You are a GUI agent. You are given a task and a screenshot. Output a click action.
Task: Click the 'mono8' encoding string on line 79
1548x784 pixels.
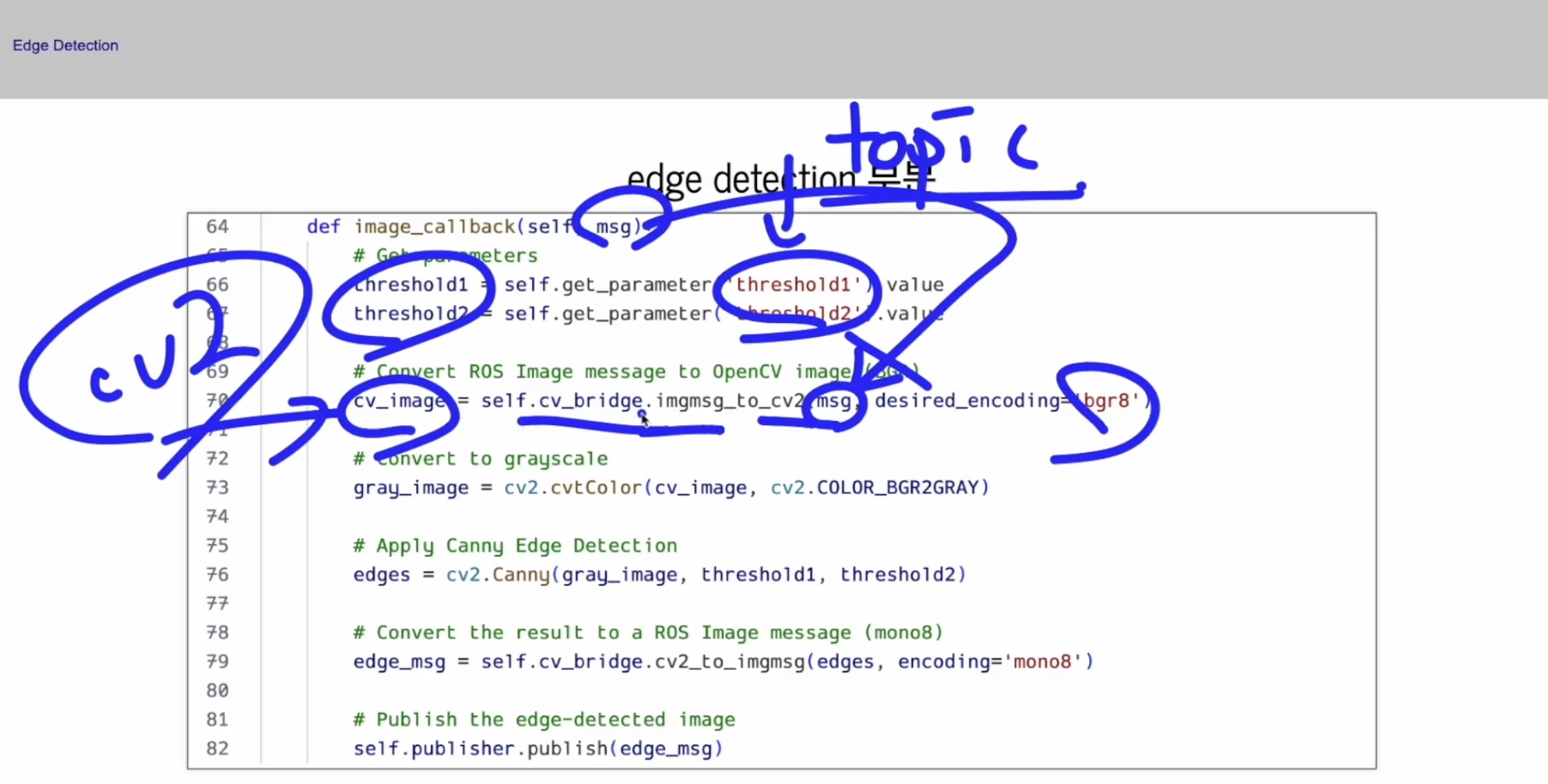click(1042, 662)
